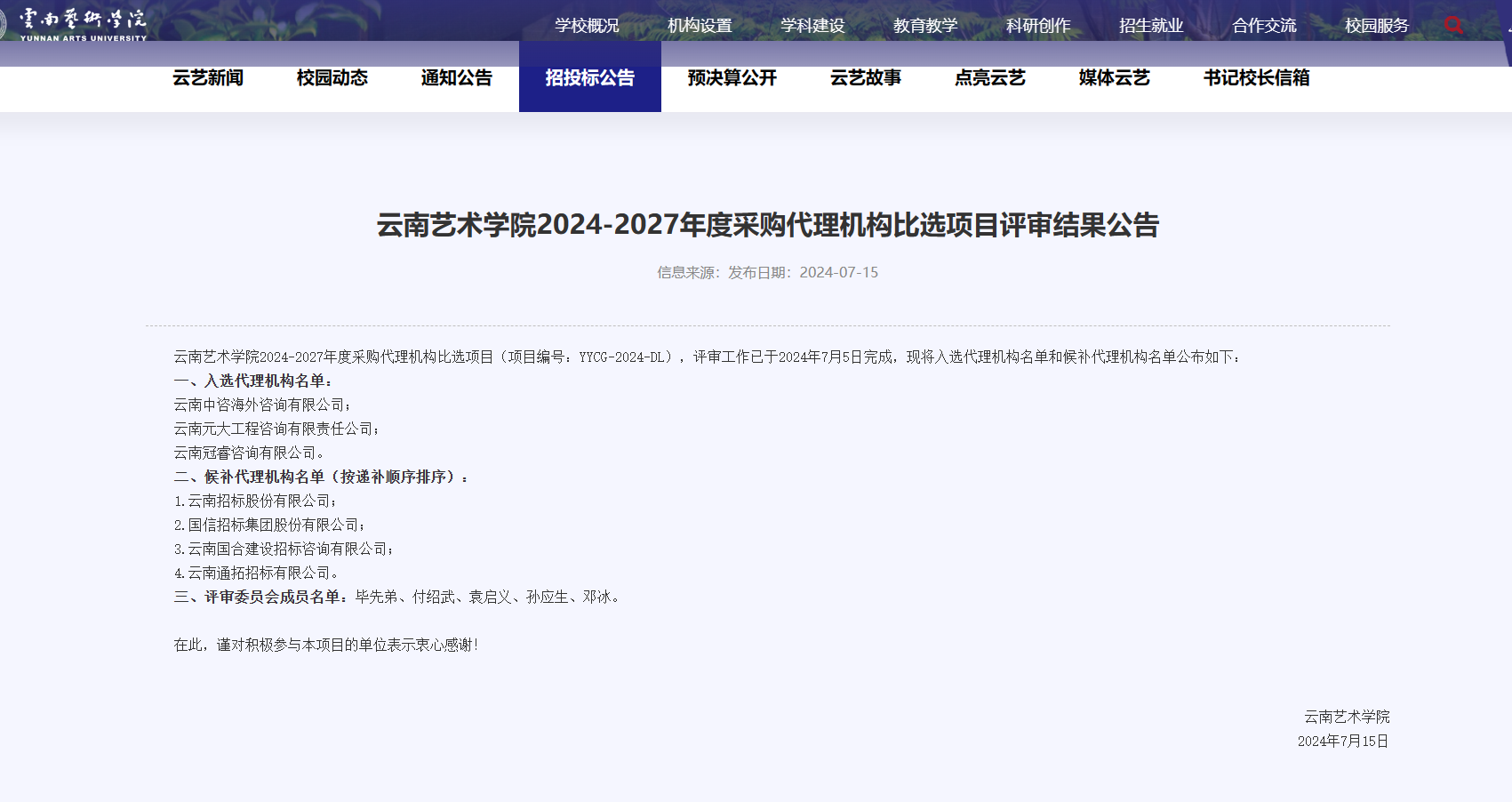1512x802 pixels.
Task: Open the 学校概况 menu
Action: pyautogui.click(x=587, y=26)
